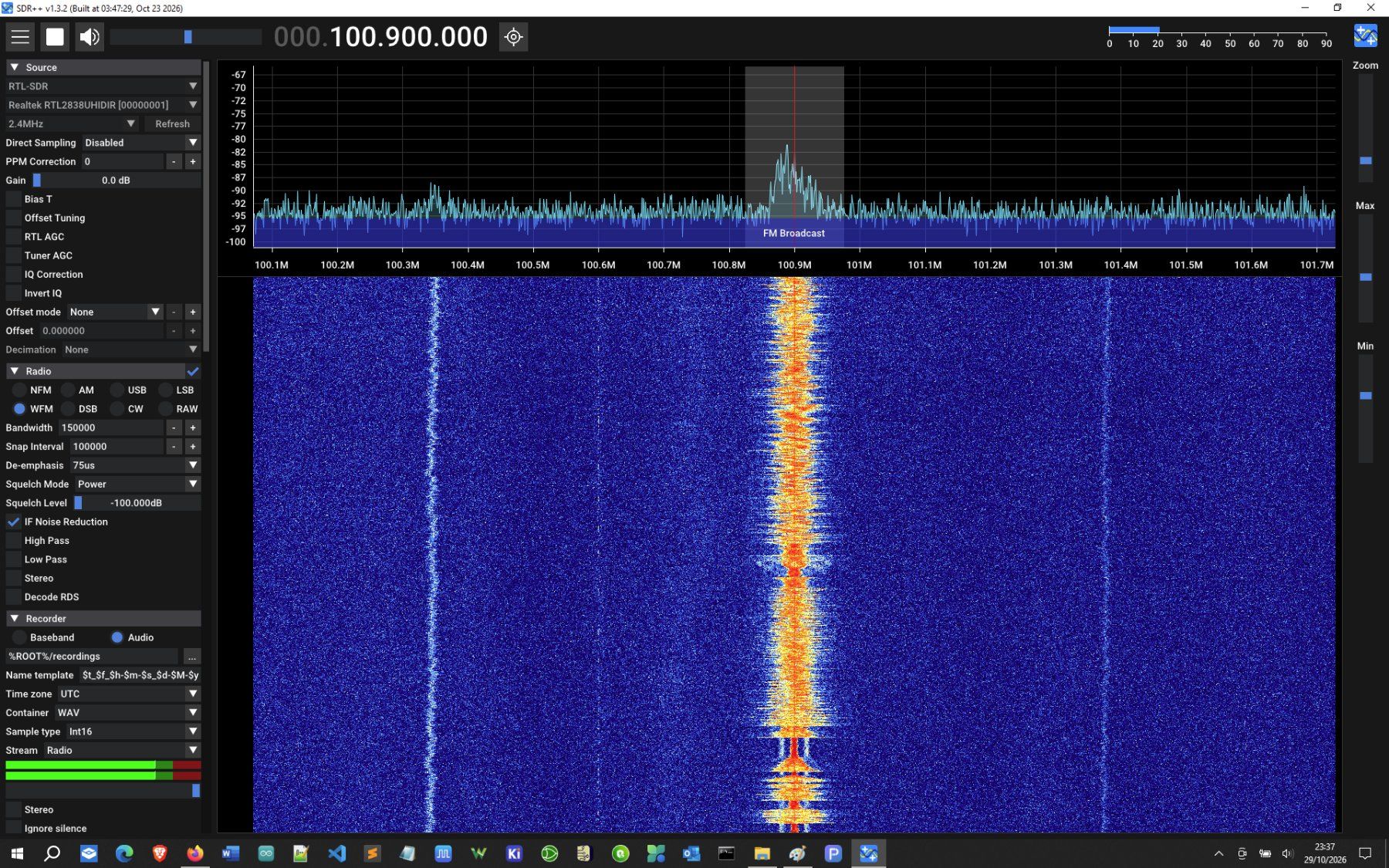
Task: Enable the Ignore silence checkbox
Action: [x=14, y=829]
